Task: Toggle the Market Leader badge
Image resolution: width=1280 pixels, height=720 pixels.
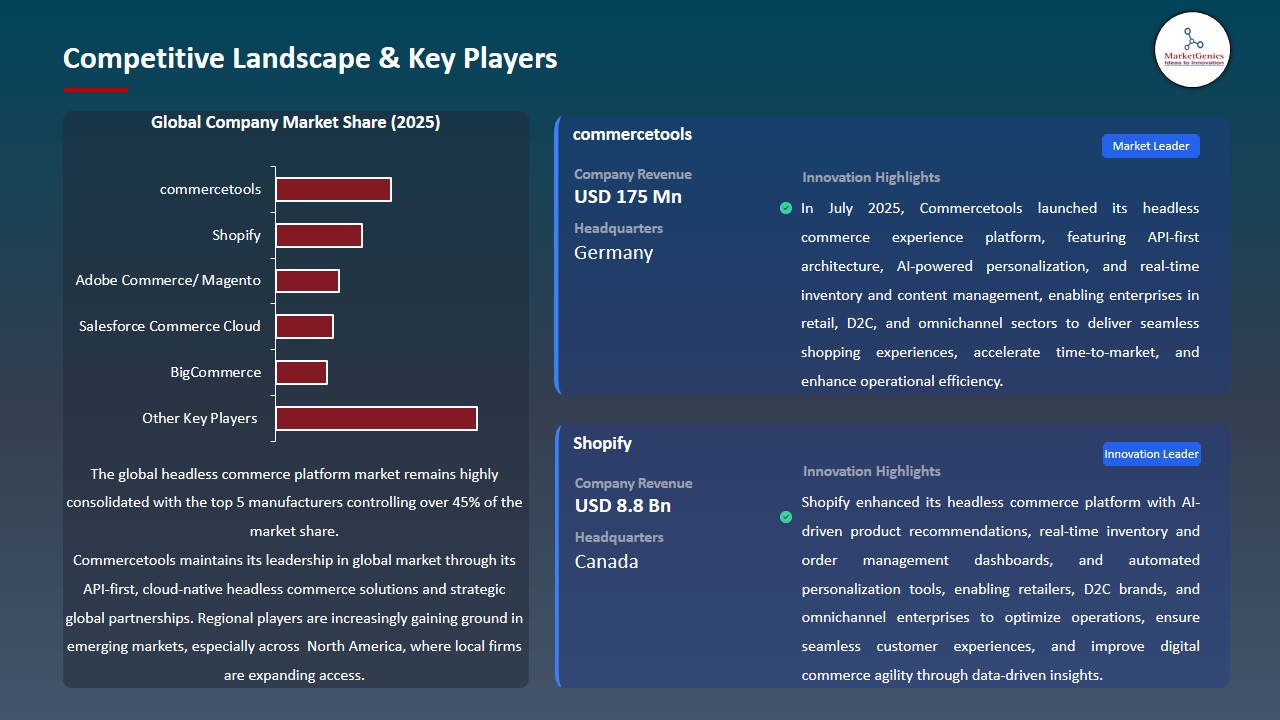Action: 1150,145
